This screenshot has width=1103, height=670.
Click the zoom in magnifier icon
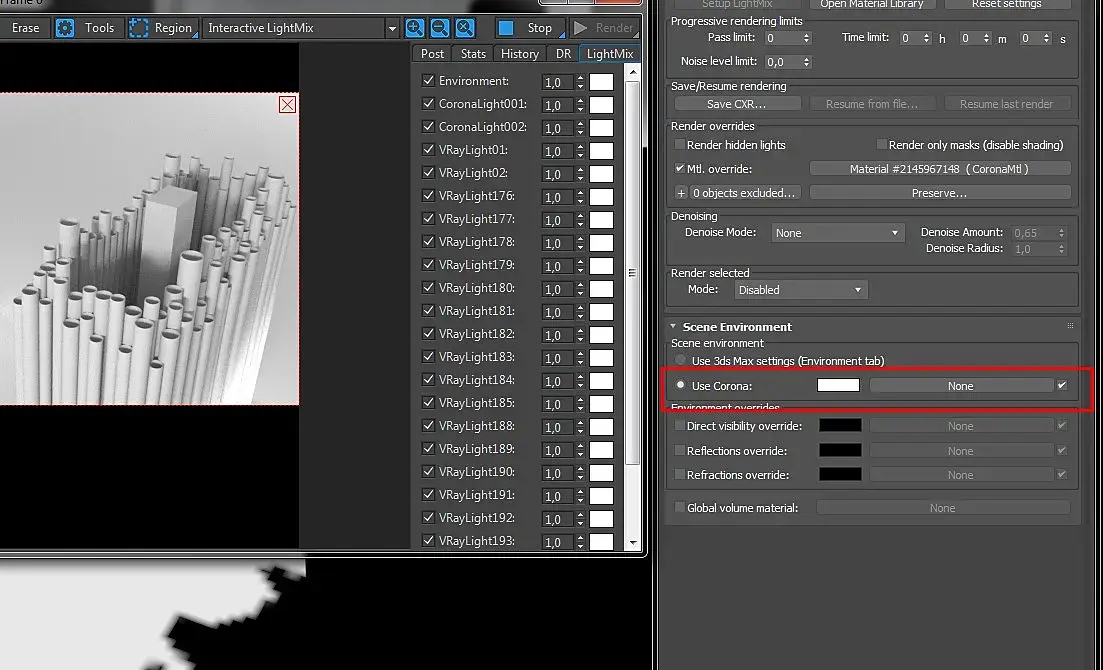[x=415, y=28]
